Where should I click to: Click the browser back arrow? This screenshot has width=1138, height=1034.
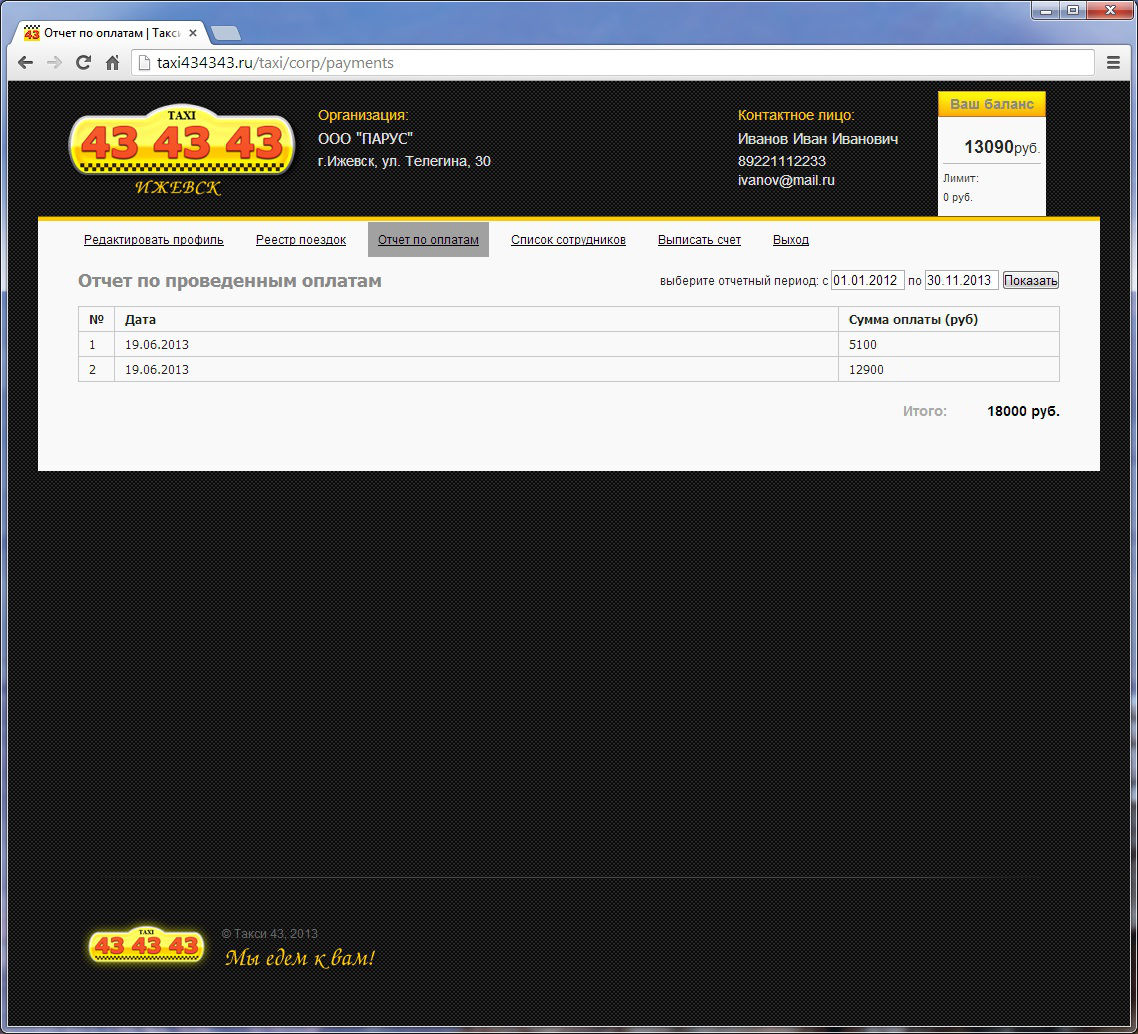point(26,63)
